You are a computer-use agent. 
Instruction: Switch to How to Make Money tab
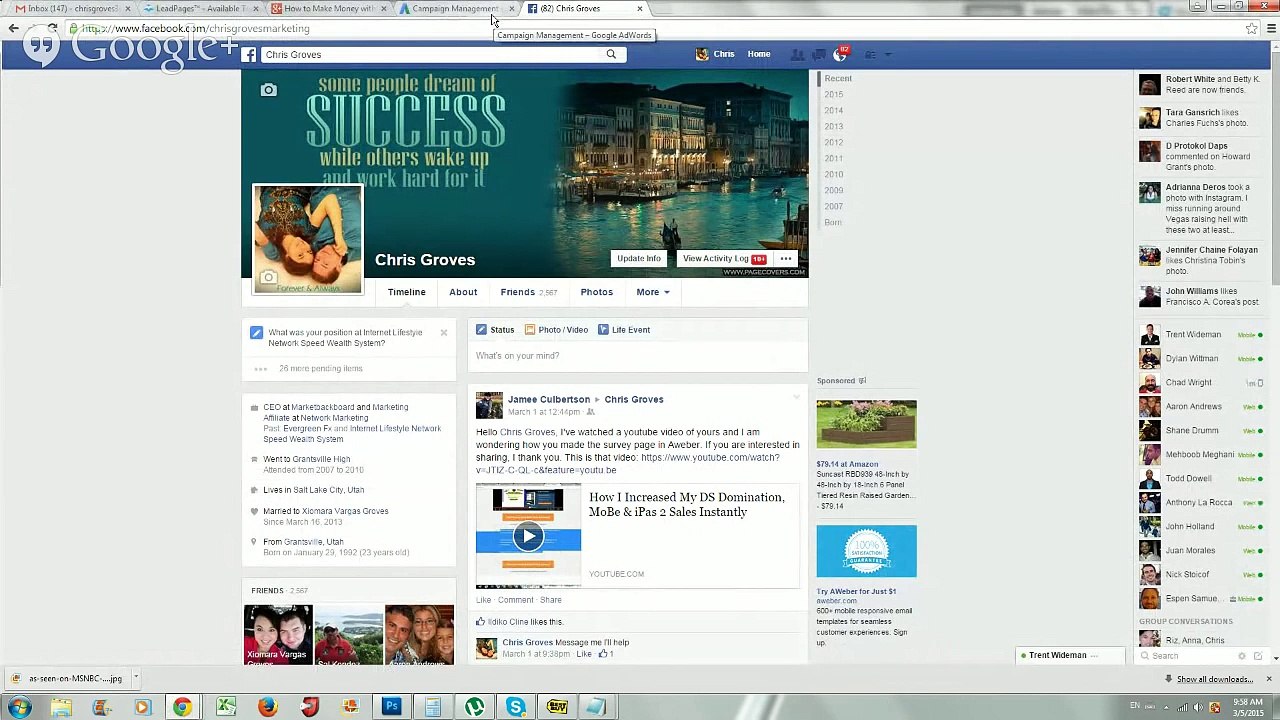pos(328,9)
